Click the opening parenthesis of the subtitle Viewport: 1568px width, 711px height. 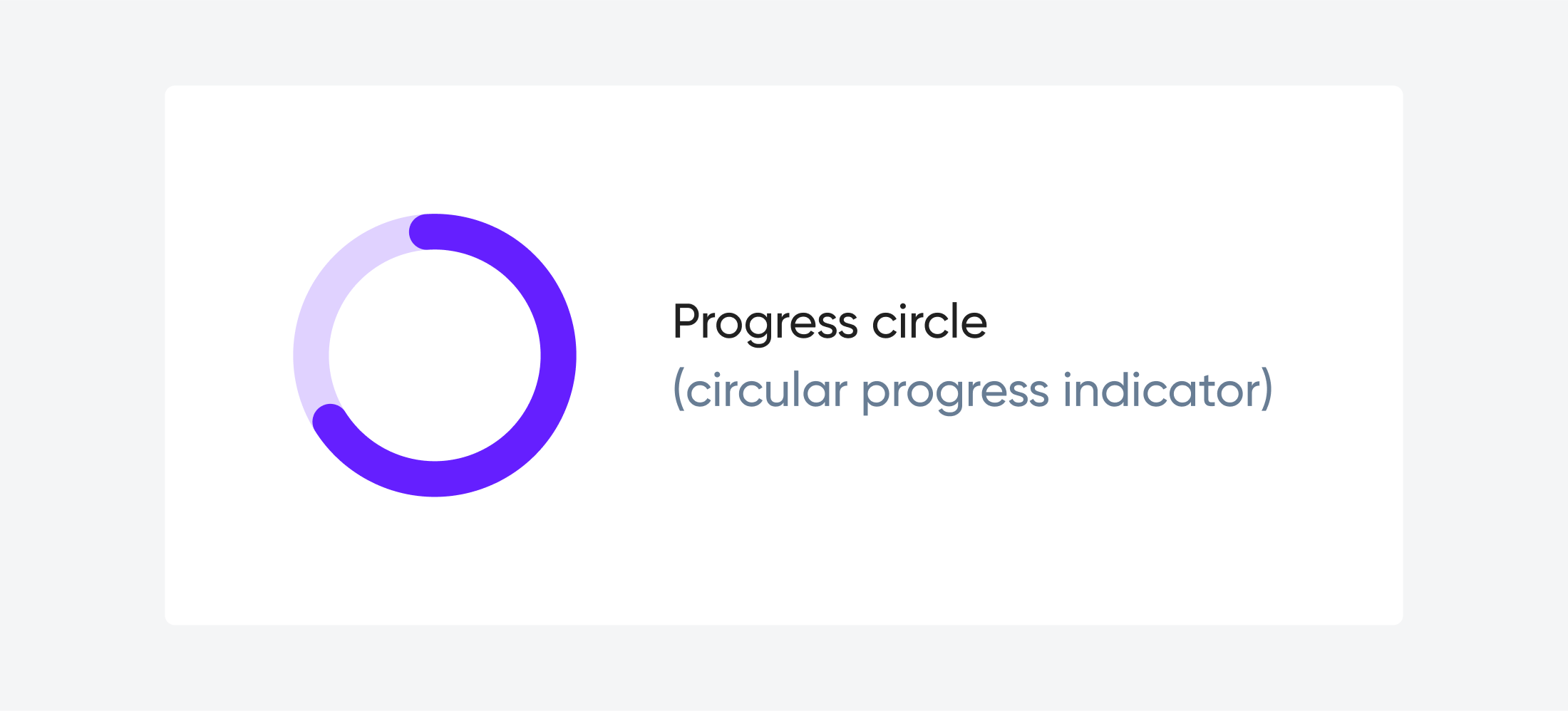coord(679,389)
